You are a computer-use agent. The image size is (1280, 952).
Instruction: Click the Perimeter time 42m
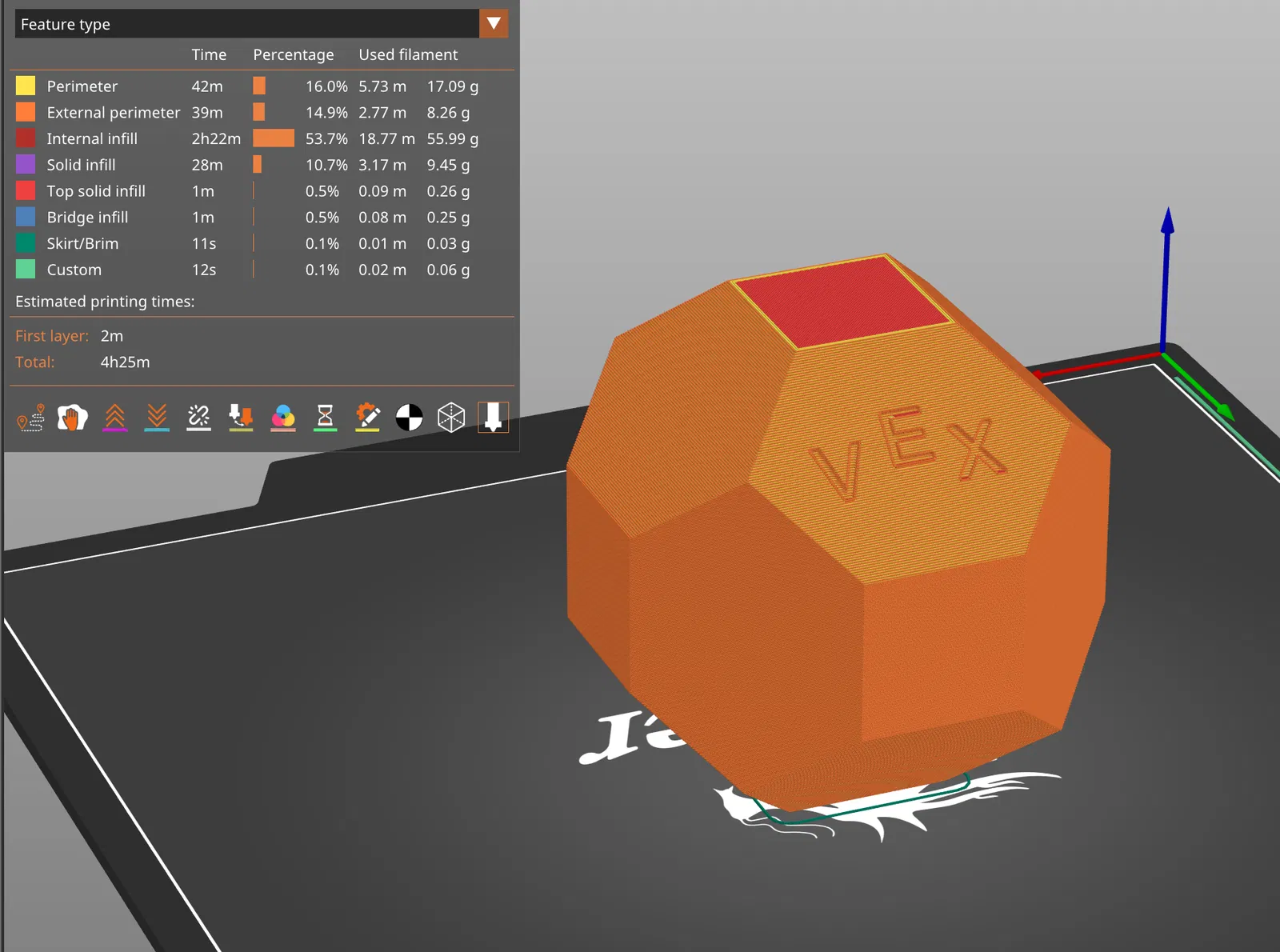207,86
